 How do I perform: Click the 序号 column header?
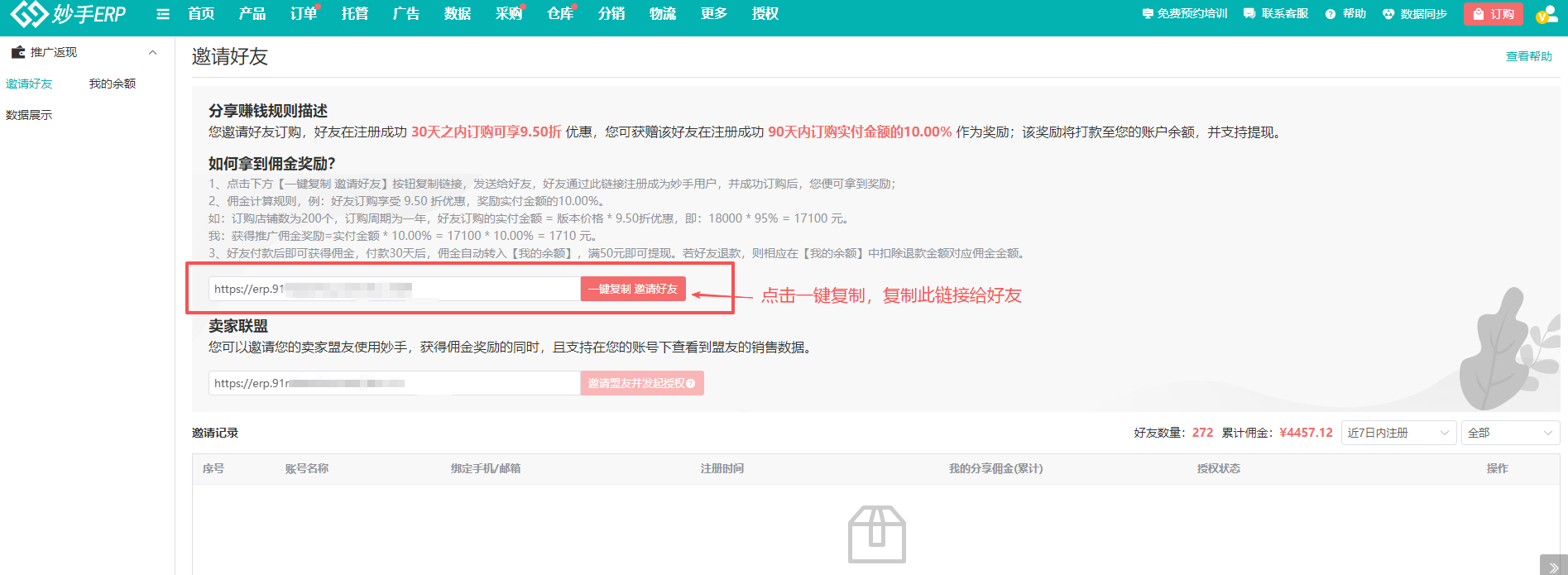tap(213, 468)
